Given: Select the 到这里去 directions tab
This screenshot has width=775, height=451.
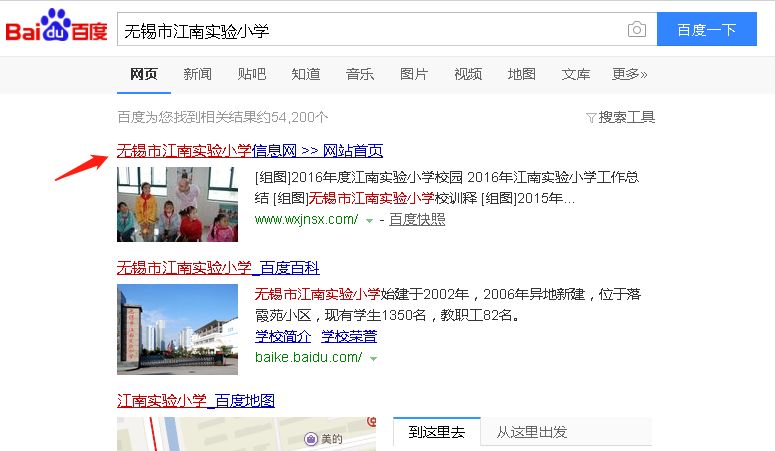Looking at the screenshot, I should [x=437, y=432].
